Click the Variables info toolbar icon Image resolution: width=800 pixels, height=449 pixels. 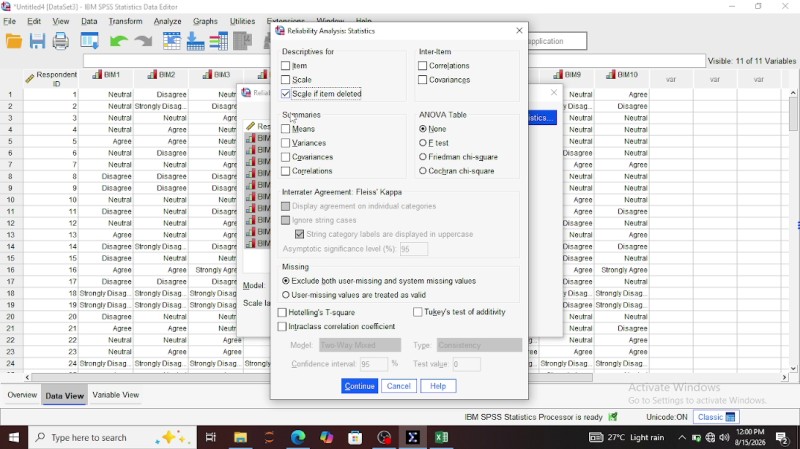pyautogui.click(x=219, y=41)
